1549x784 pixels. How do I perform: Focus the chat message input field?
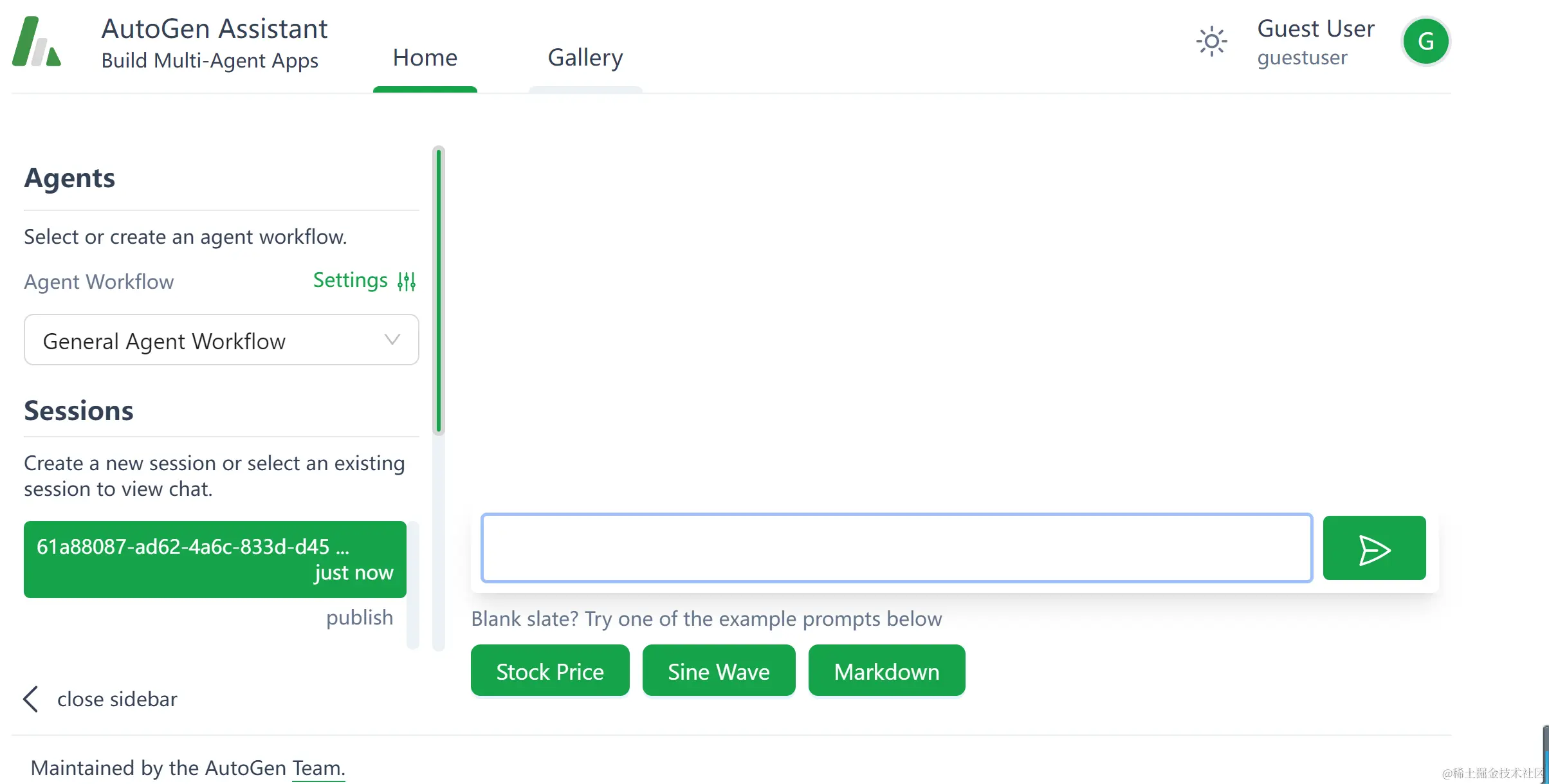pos(896,548)
